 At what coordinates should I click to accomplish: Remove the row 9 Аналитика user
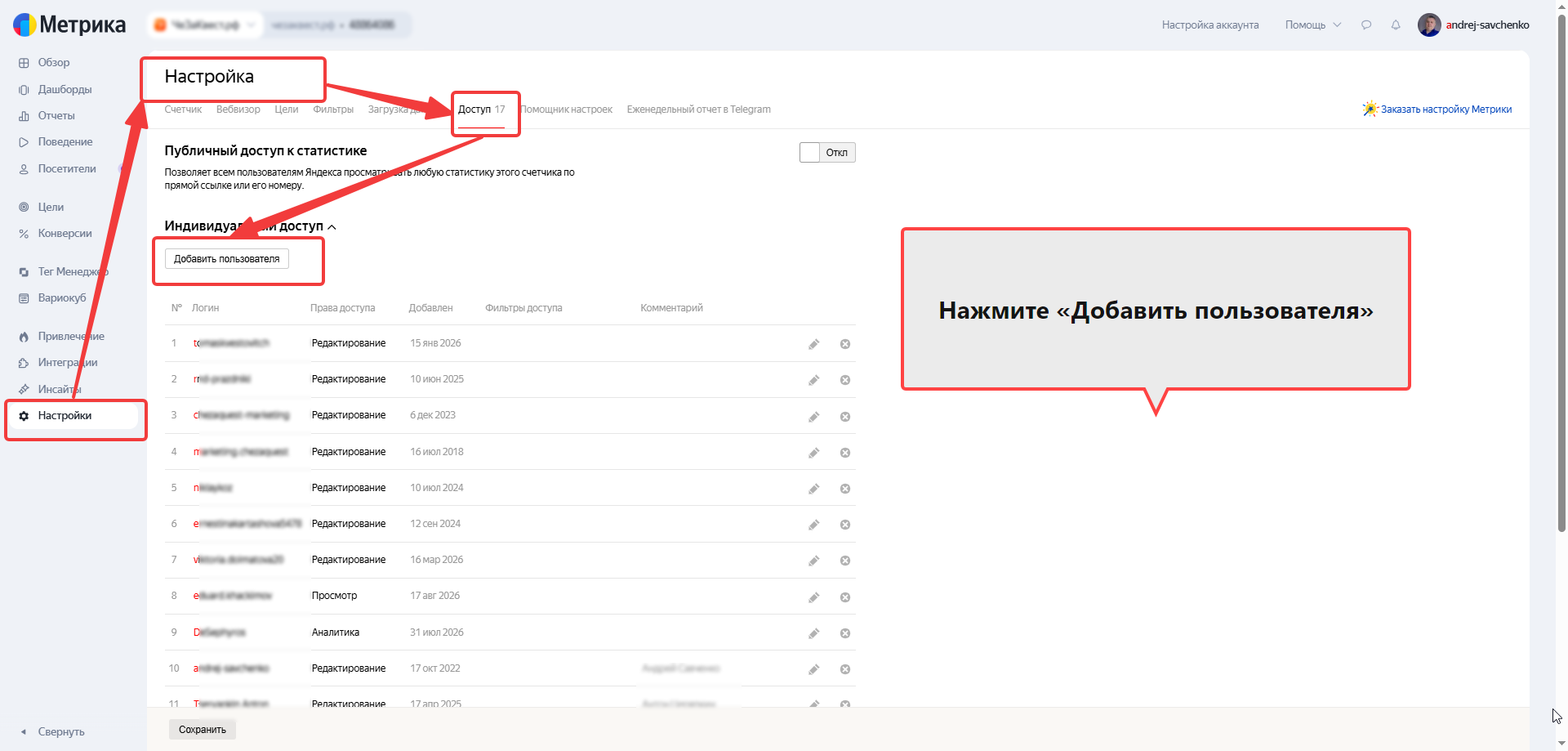pyautogui.click(x=845, y=633)
